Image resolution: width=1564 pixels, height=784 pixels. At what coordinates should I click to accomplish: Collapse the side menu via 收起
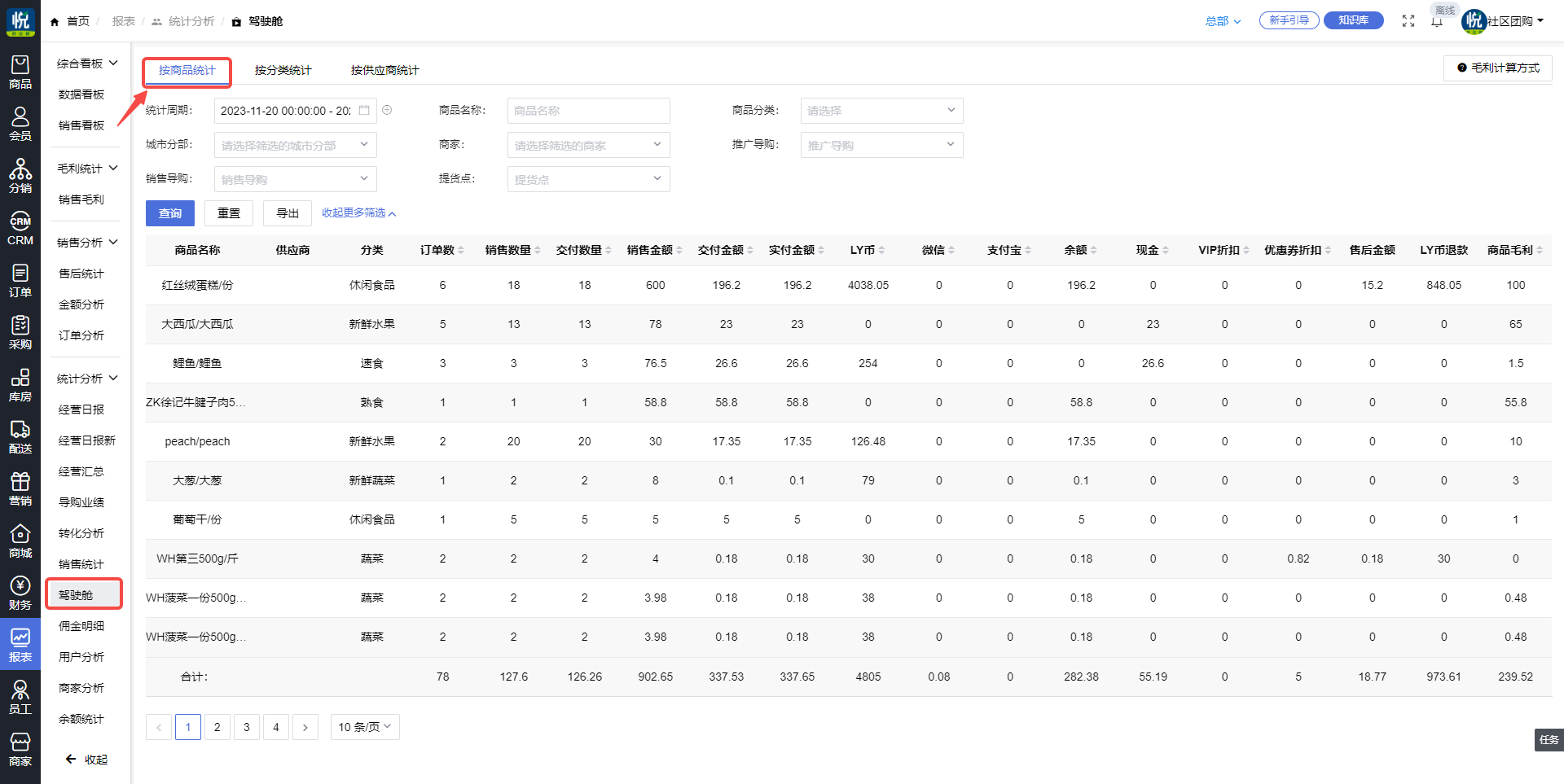[x=86, y=760]
